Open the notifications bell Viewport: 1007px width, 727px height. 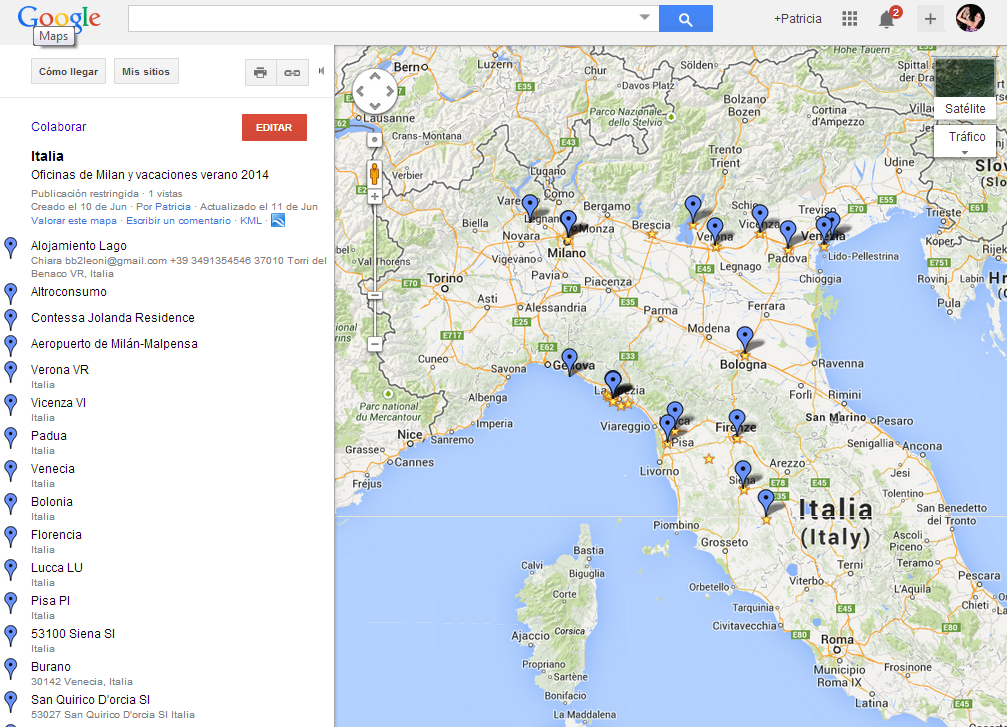tap(886, 19)
